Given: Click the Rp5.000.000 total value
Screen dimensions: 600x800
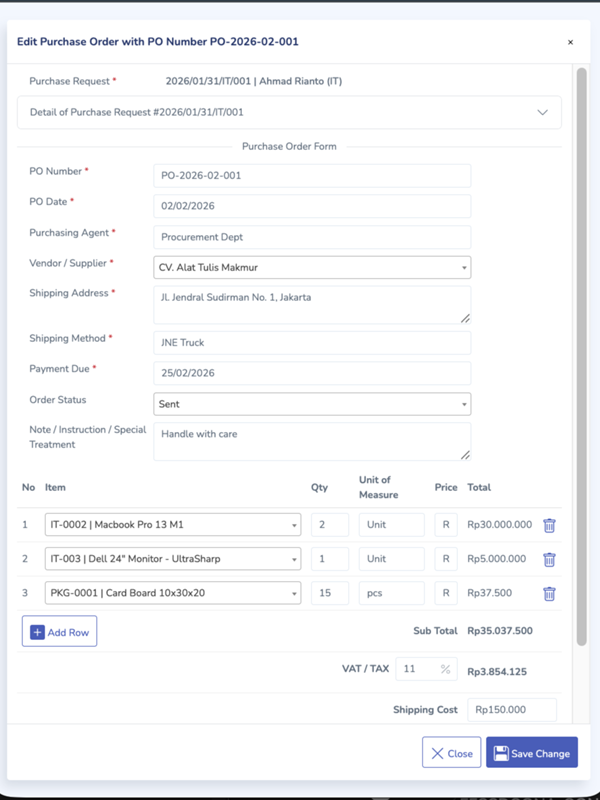Looking at the screenshot, I should coord(496,559).
